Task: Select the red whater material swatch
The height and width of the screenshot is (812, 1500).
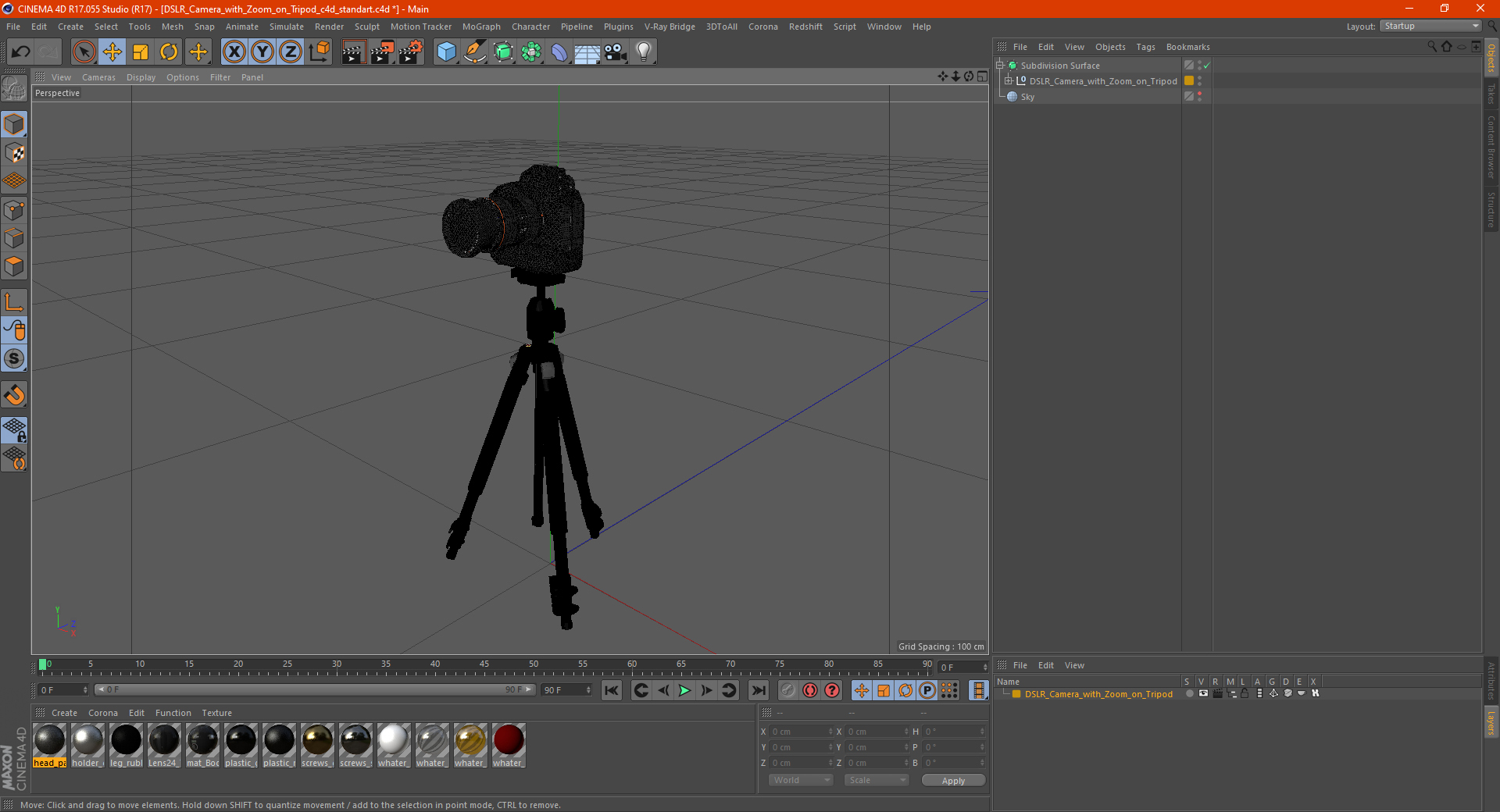Action: point(509,746)
